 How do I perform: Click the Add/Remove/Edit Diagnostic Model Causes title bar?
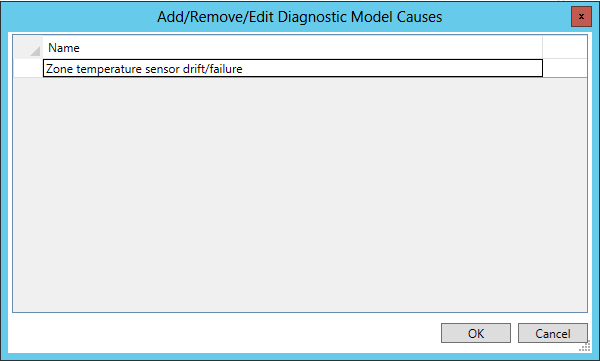pyautogui.click(x=300, y=17)
